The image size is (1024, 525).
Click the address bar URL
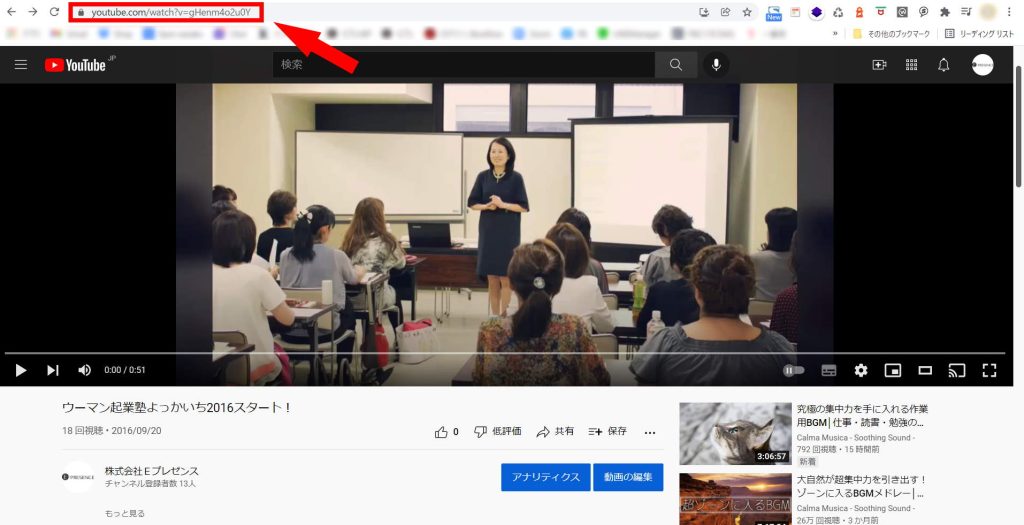tap(170, 12)
